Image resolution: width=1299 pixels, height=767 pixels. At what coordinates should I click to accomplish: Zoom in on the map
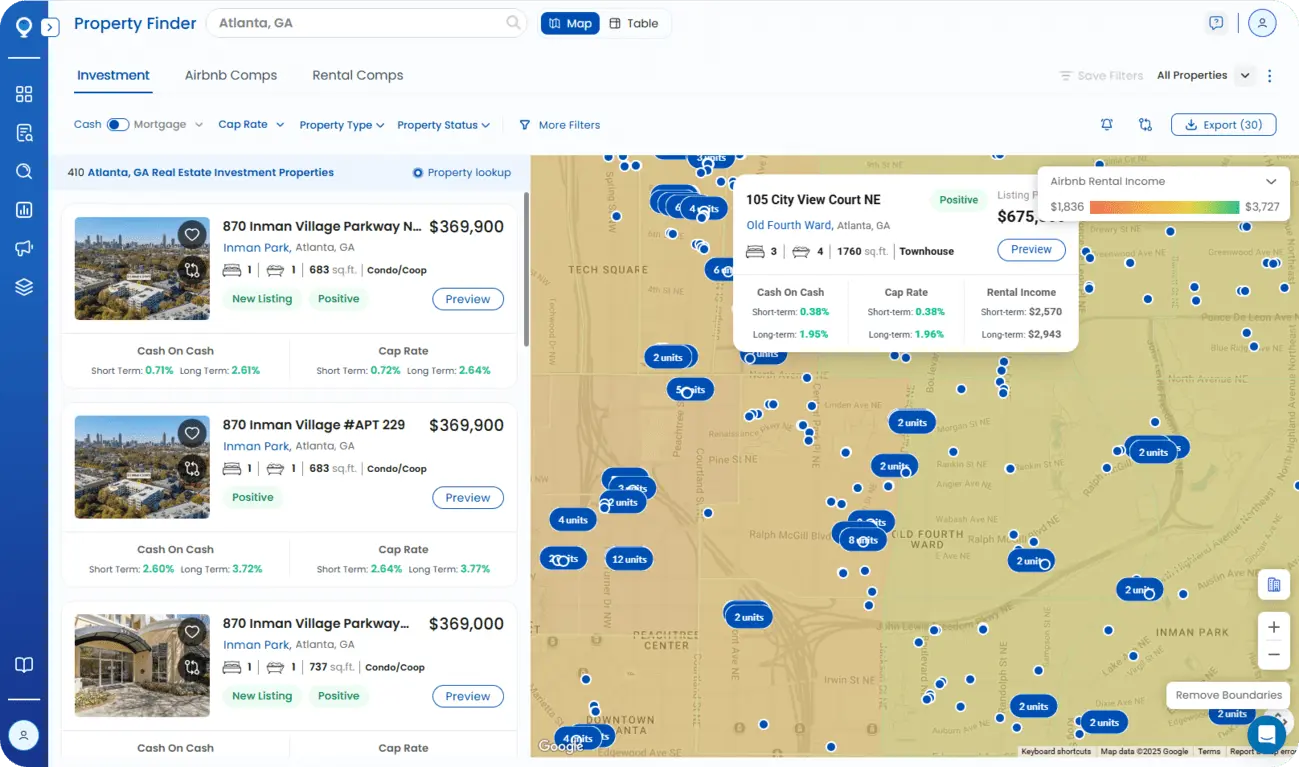(1273, 627)
